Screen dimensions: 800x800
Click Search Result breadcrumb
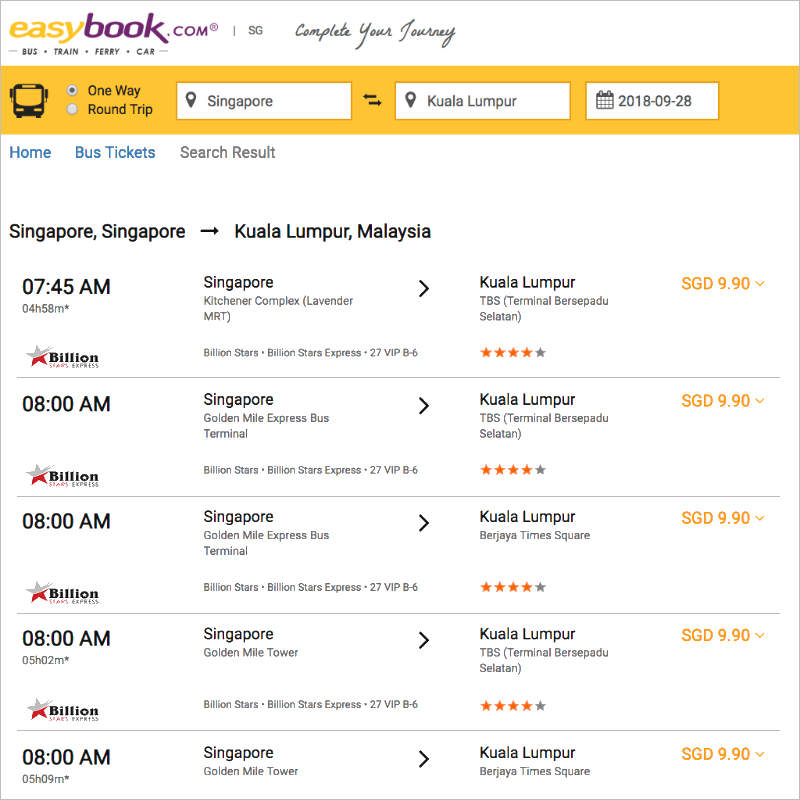coord(228,153)
